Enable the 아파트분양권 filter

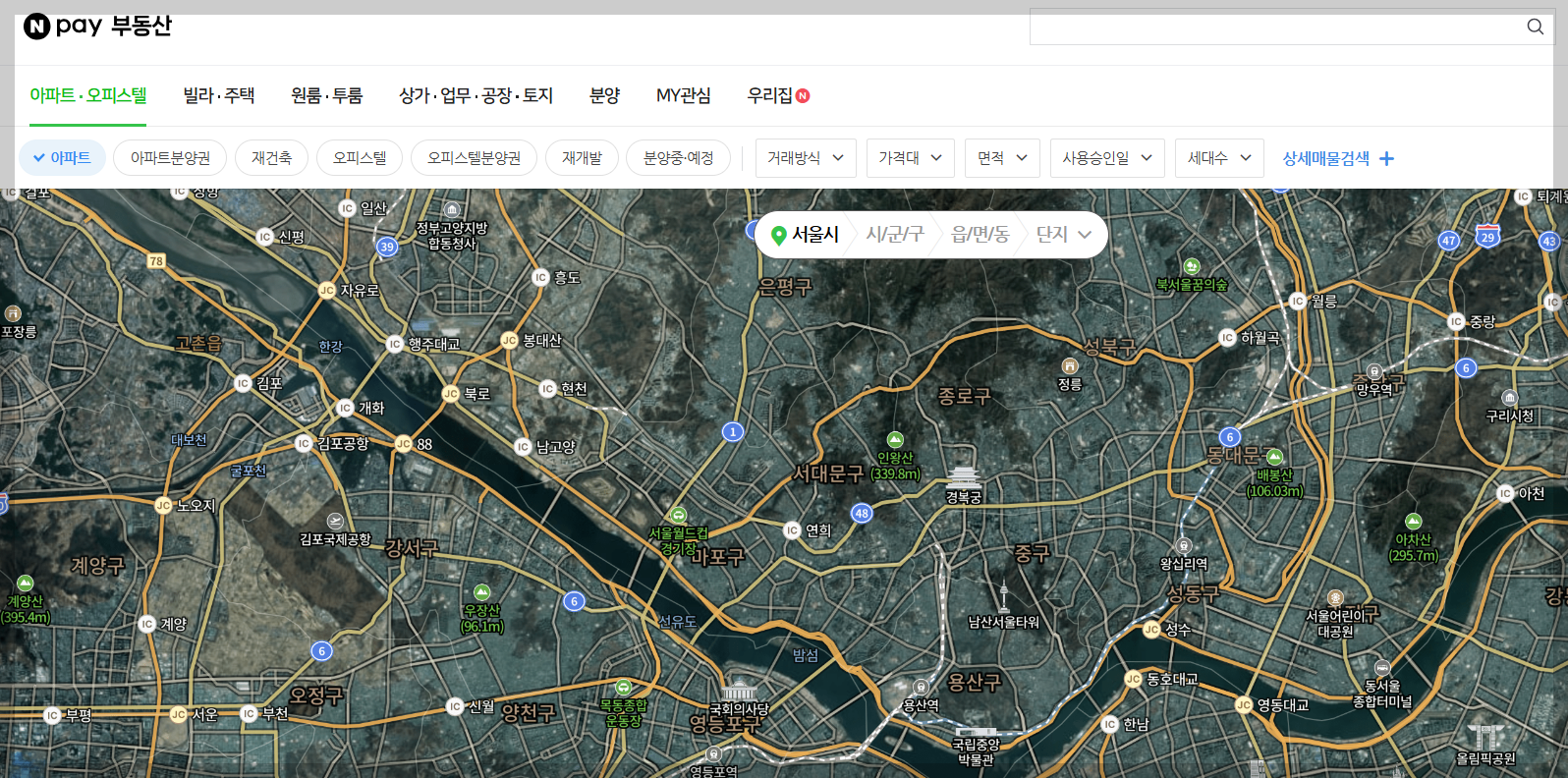point(170,157)
